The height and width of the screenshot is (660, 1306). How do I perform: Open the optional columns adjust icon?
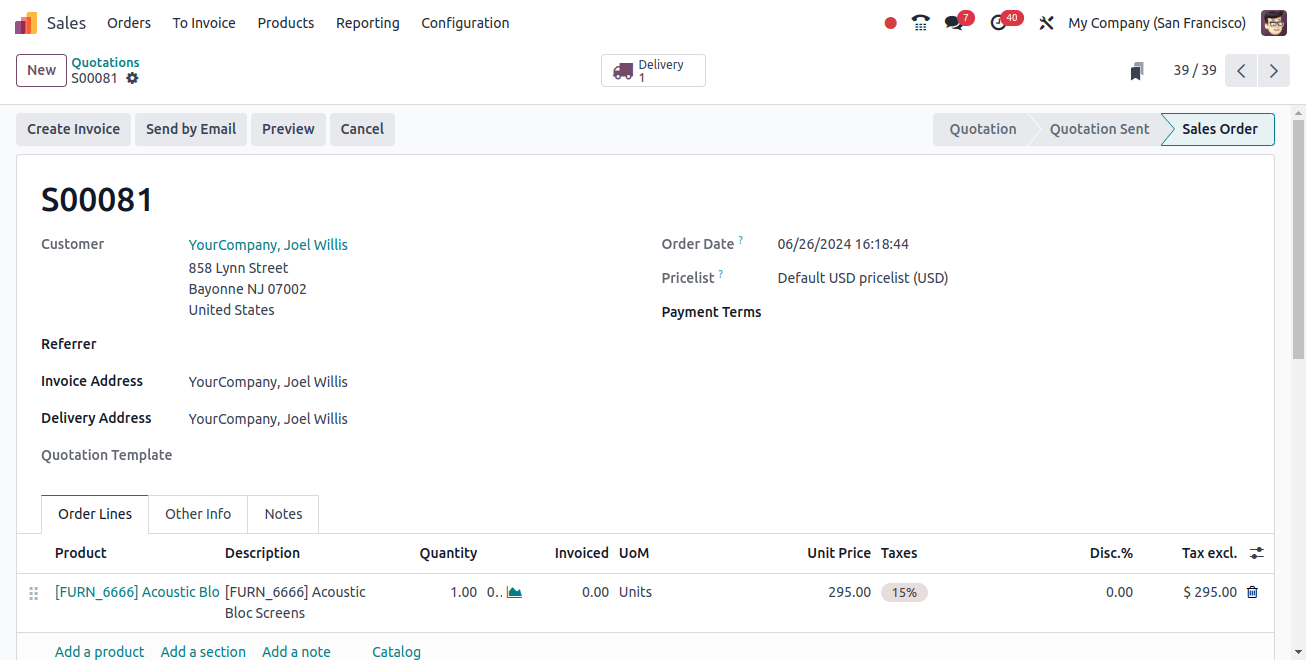[1257, 553]
